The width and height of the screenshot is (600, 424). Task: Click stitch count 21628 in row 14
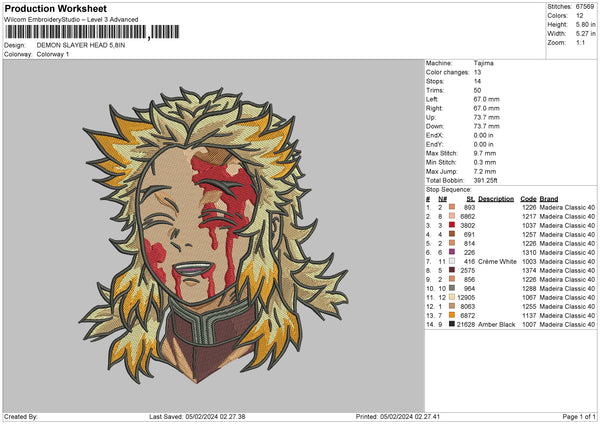pyautogui.click(x=466, y=325)
